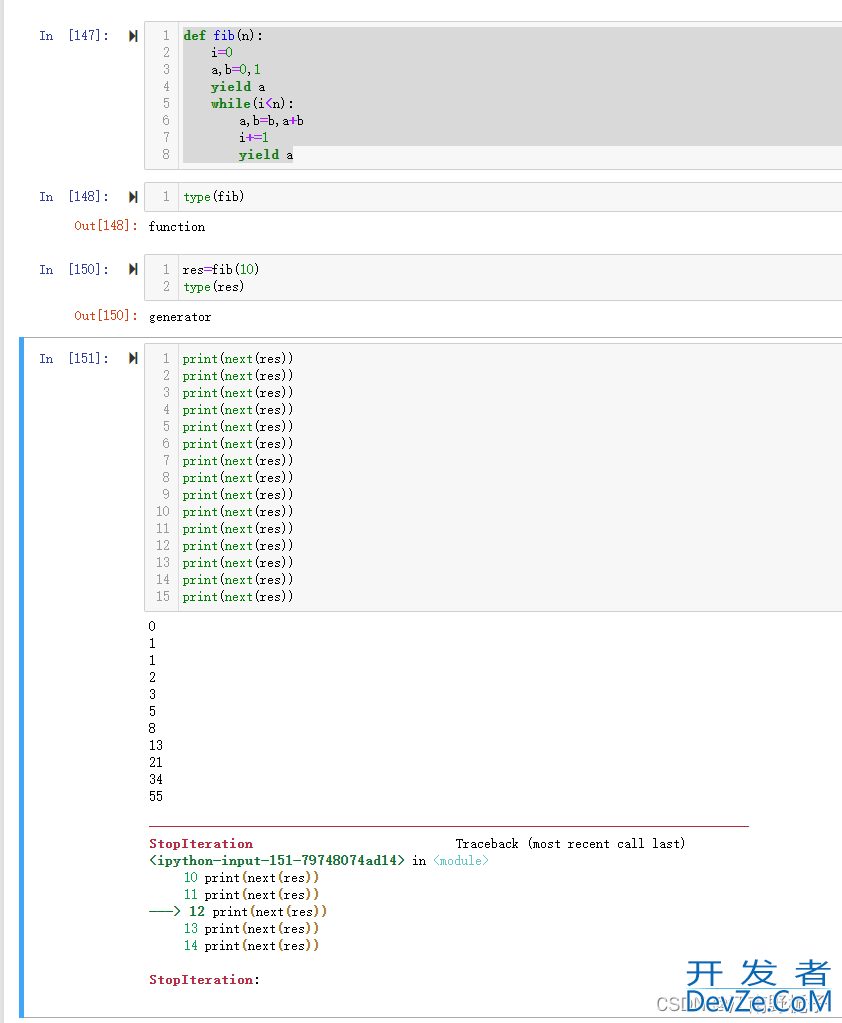Click output value 34
This screenshot has height=1023, width=842.
(x=156, y=780)
